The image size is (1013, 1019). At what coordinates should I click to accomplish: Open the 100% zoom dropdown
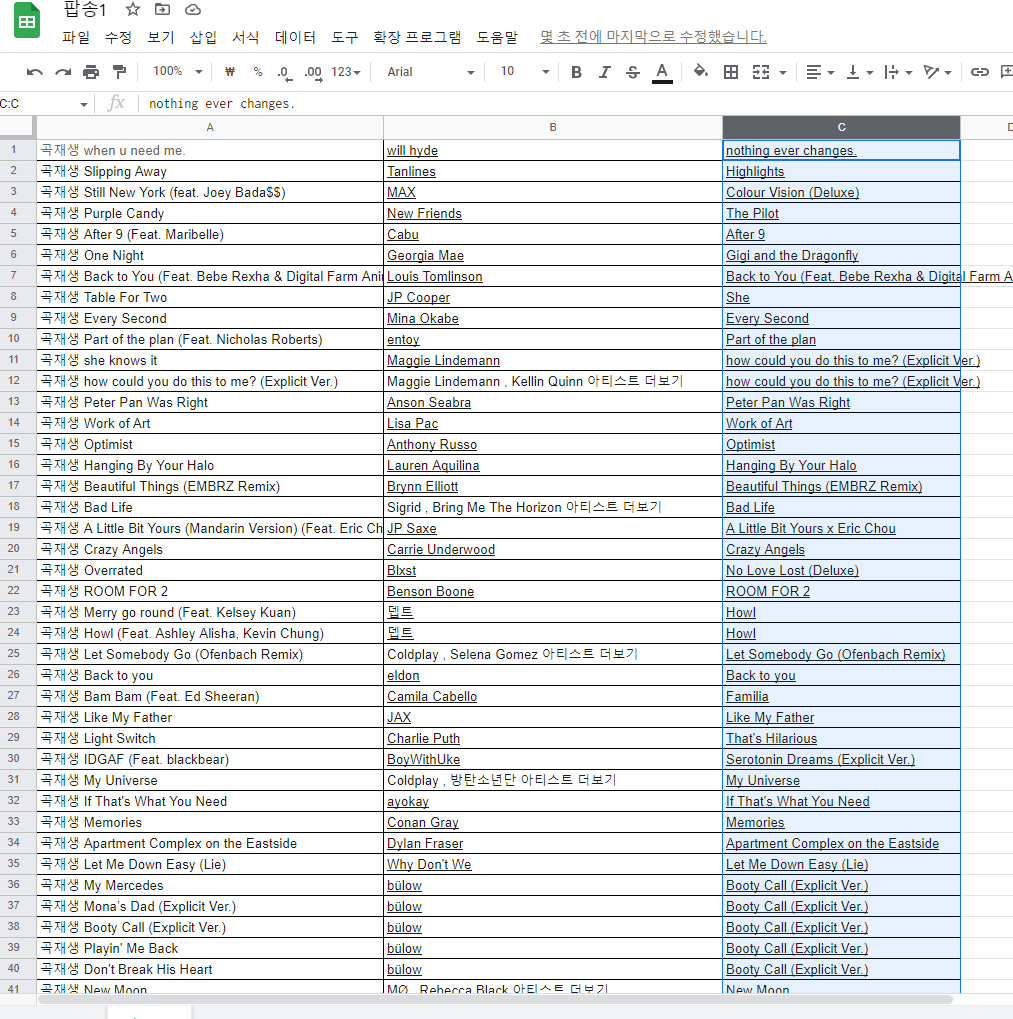177,71
